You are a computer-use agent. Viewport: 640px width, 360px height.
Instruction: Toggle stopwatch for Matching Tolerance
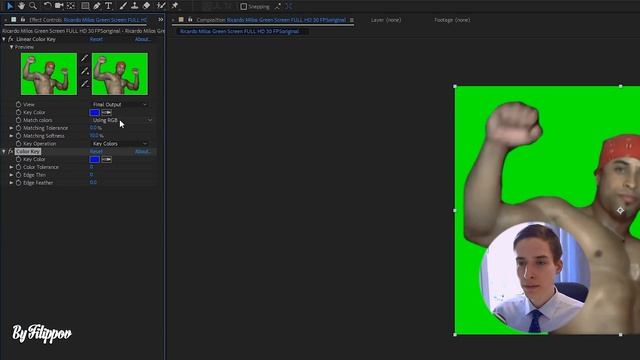(18, 128)
